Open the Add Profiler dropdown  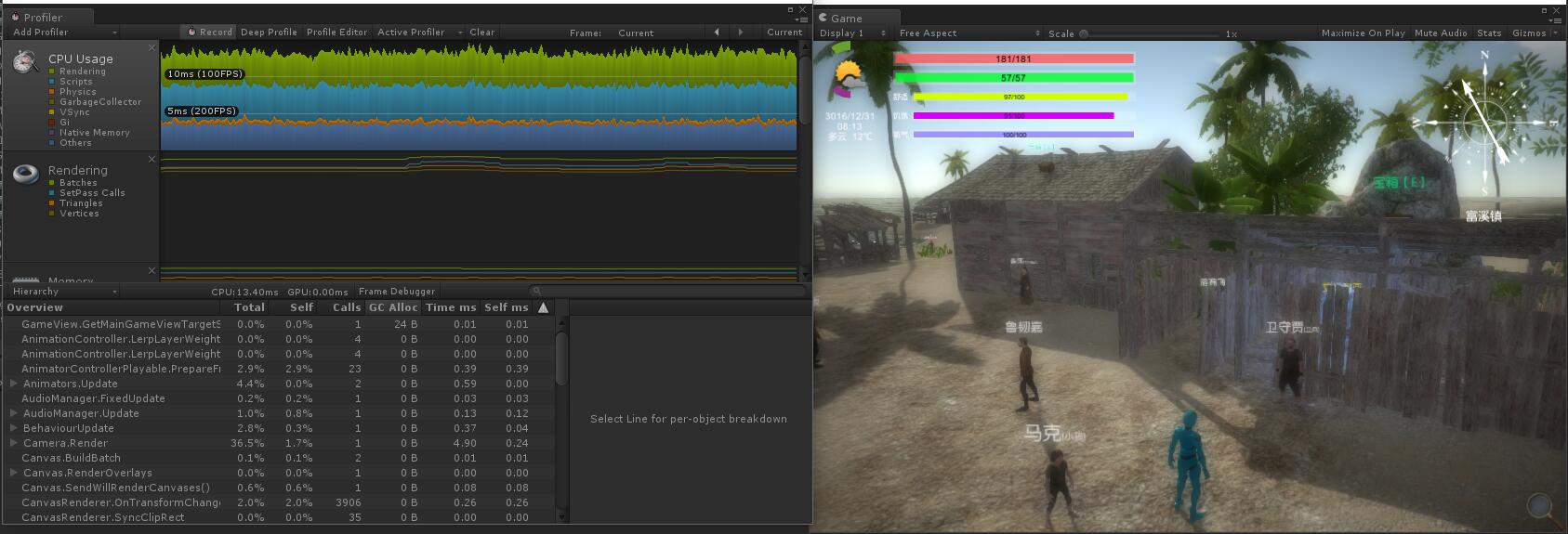[x=64, y=33]
